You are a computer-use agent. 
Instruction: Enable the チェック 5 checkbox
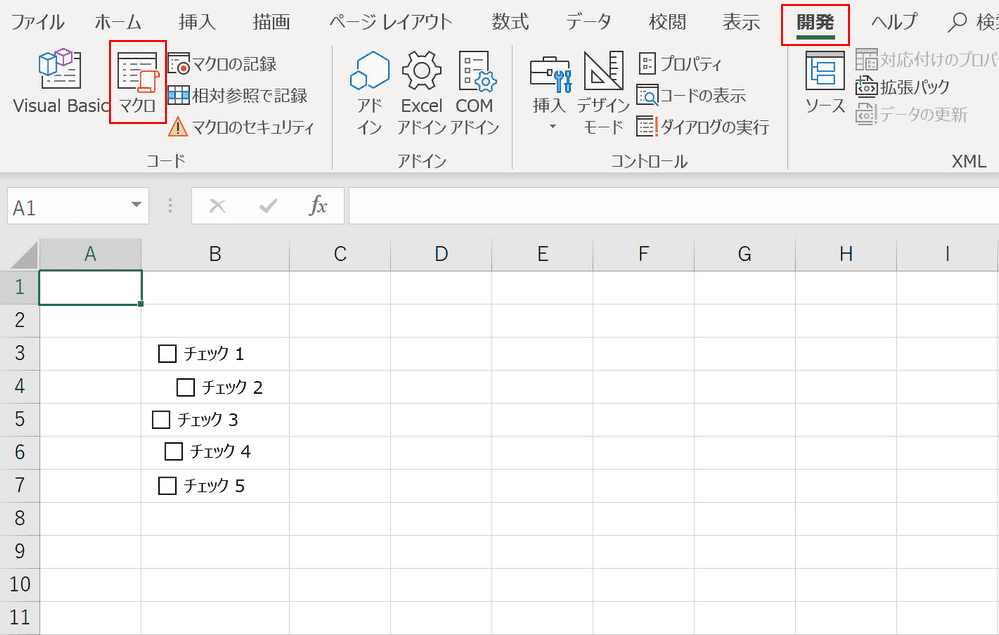pos(167,485)
